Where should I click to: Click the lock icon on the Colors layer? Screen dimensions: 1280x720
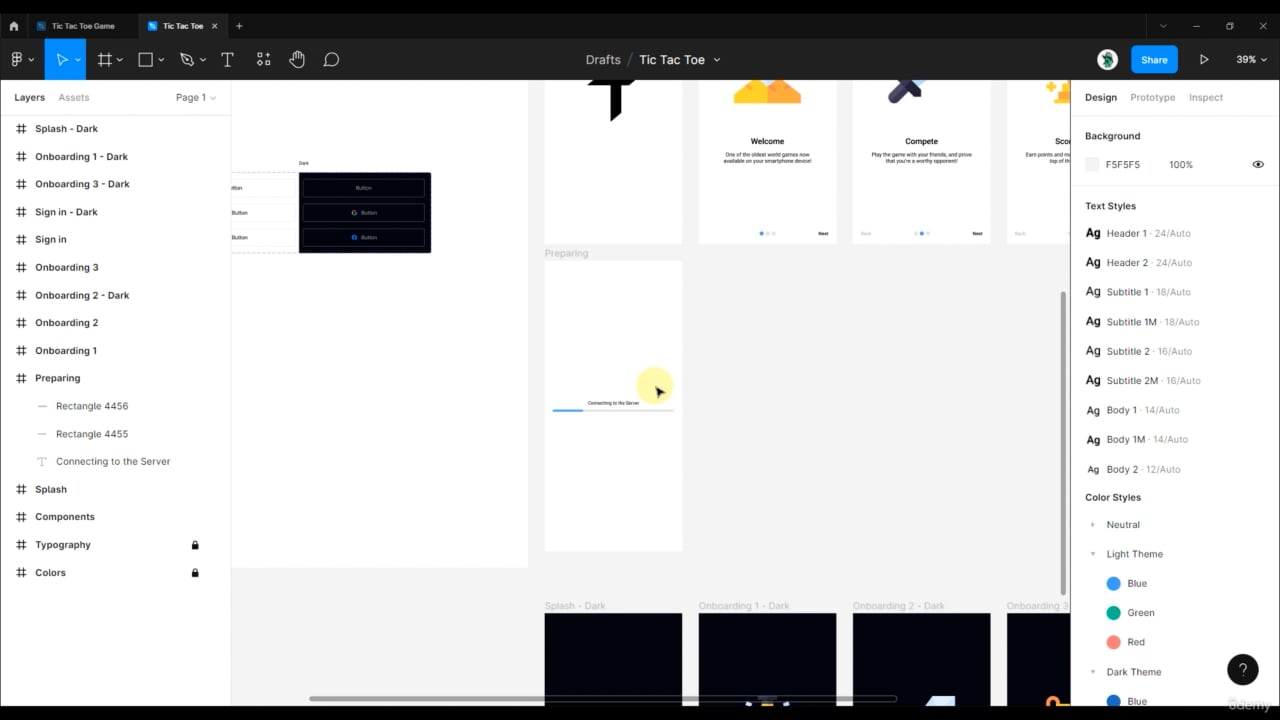(x=195, y=573)
